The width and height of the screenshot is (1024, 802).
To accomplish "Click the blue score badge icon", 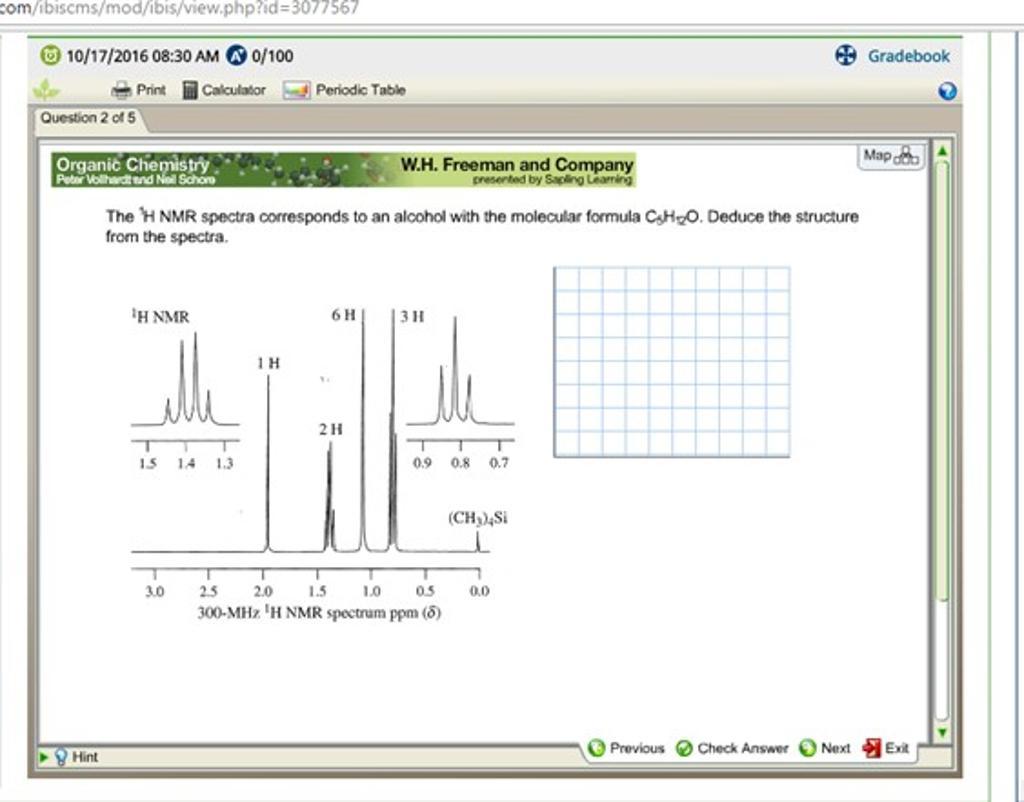I will pyautogui.click(x=236, y=56).
